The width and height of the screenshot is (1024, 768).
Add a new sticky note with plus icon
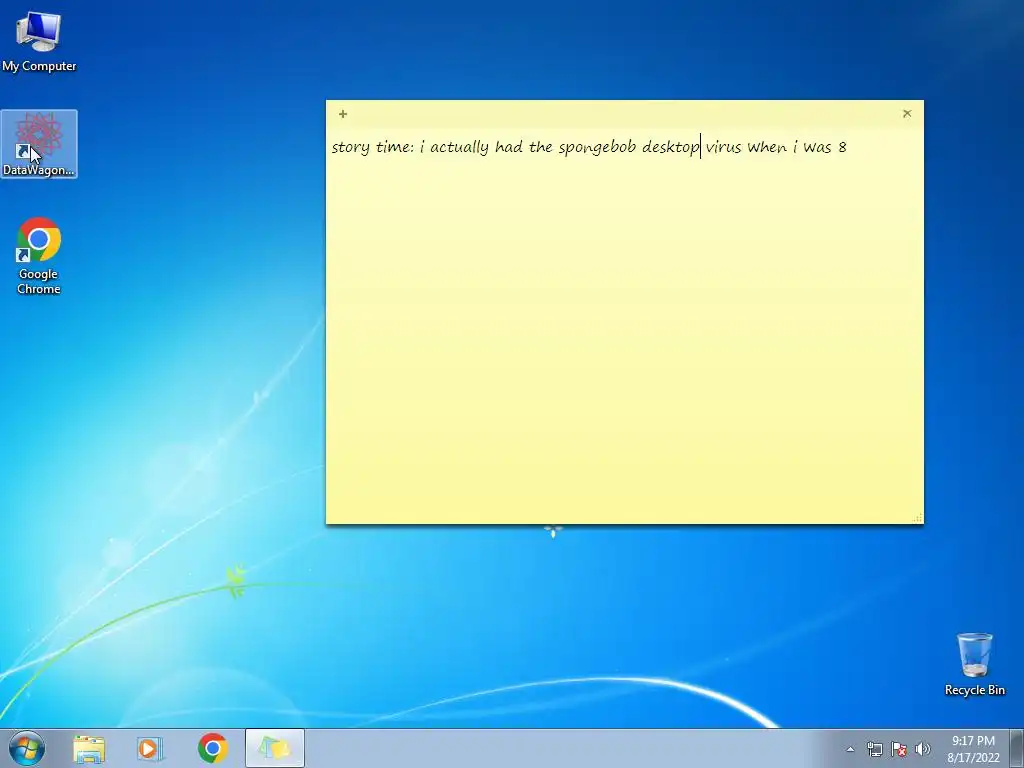343,114
